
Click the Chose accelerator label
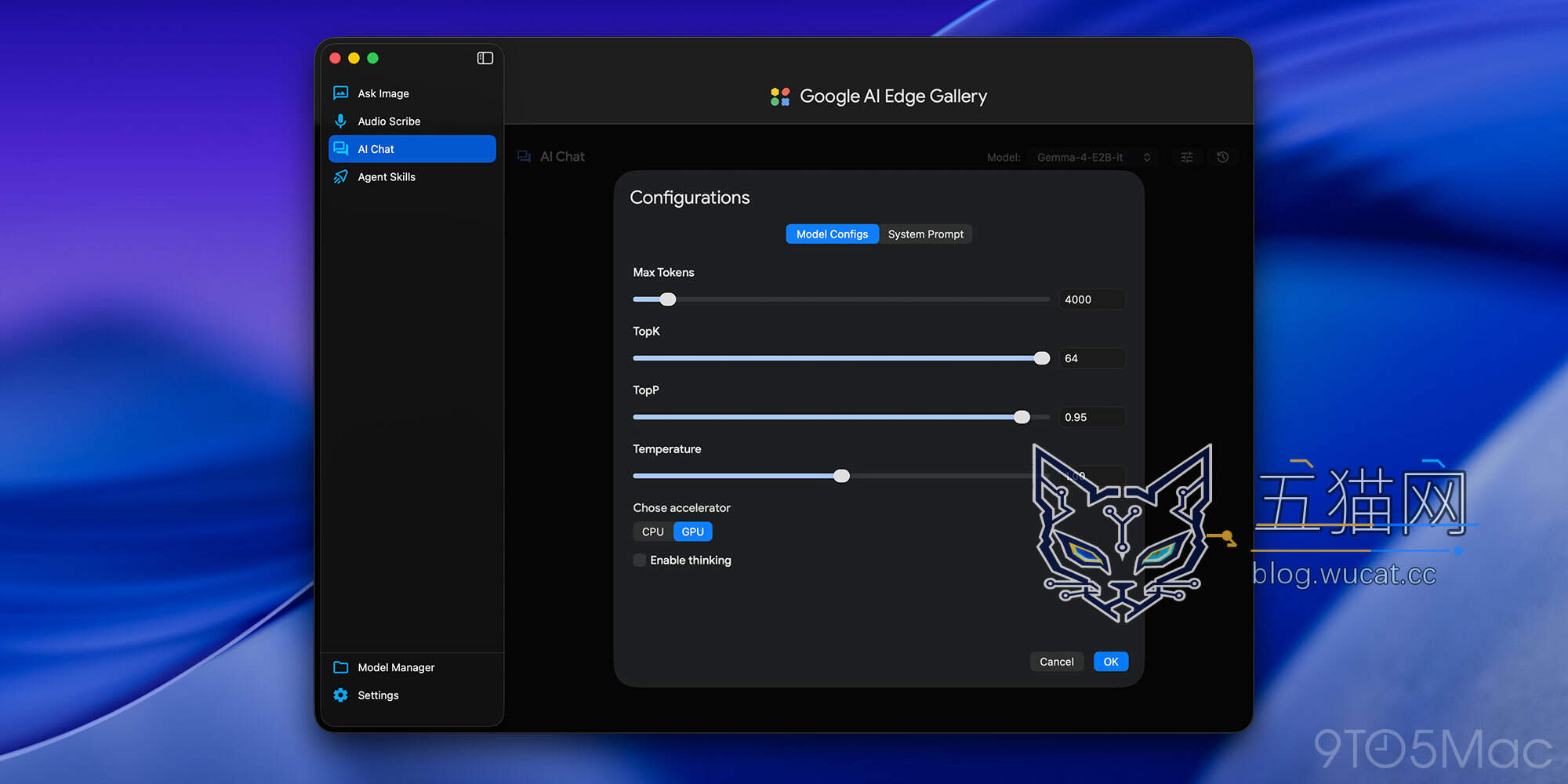(681, 508)
